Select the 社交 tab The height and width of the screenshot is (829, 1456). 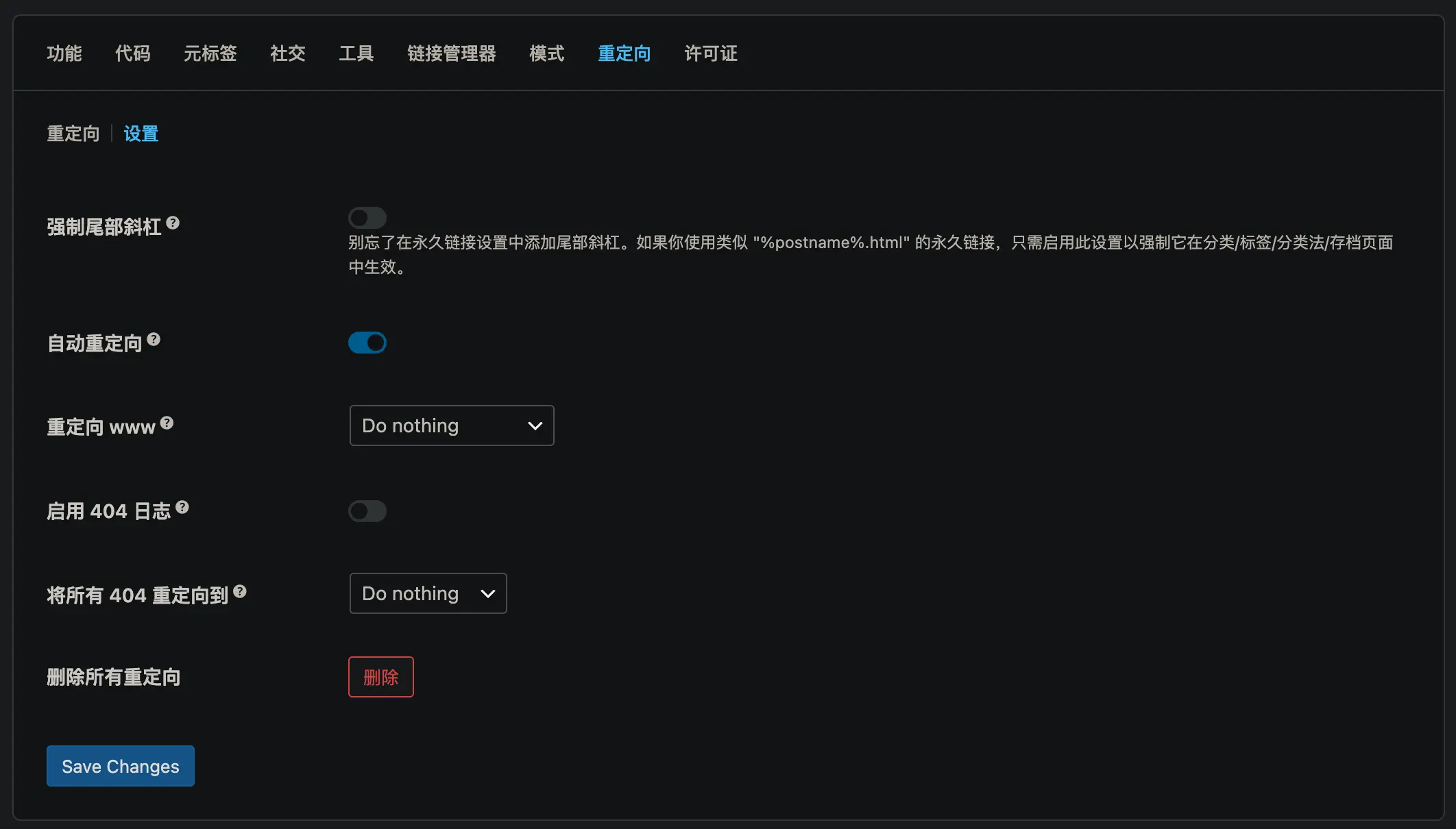point(288,53)
